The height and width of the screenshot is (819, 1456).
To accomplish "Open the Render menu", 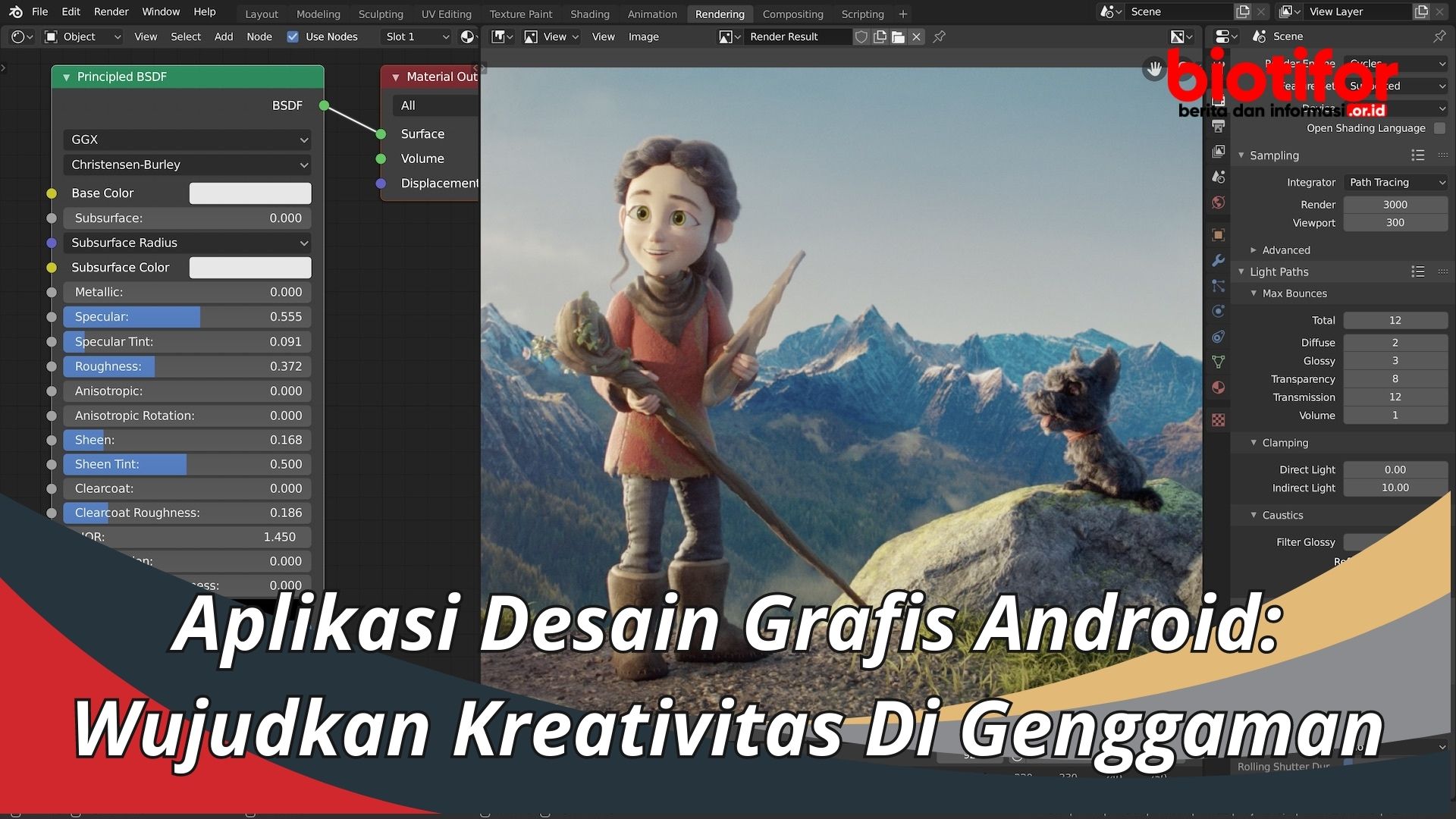I will pos(111,11).
